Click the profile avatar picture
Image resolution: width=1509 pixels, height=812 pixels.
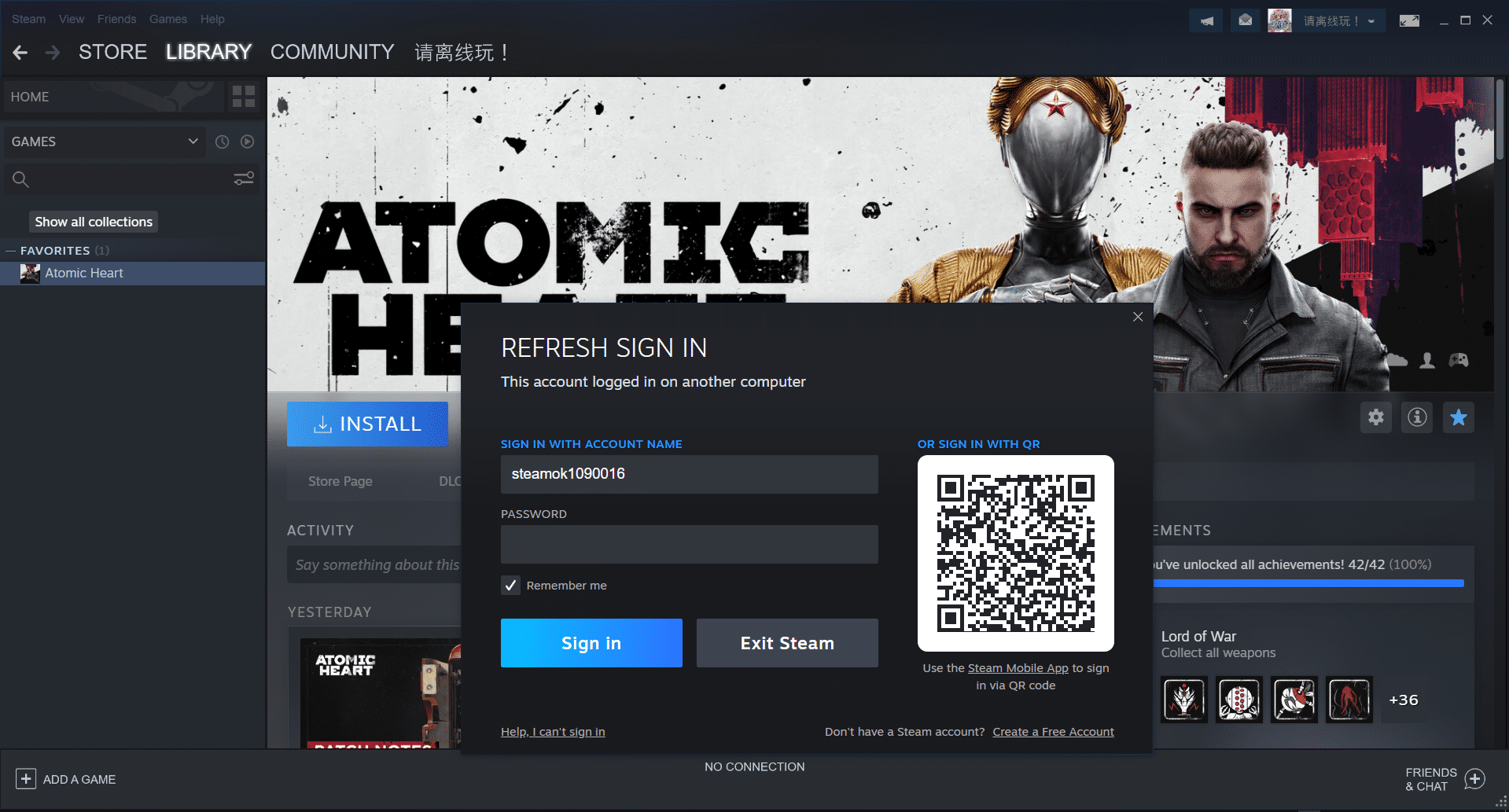click(1279, 20)
